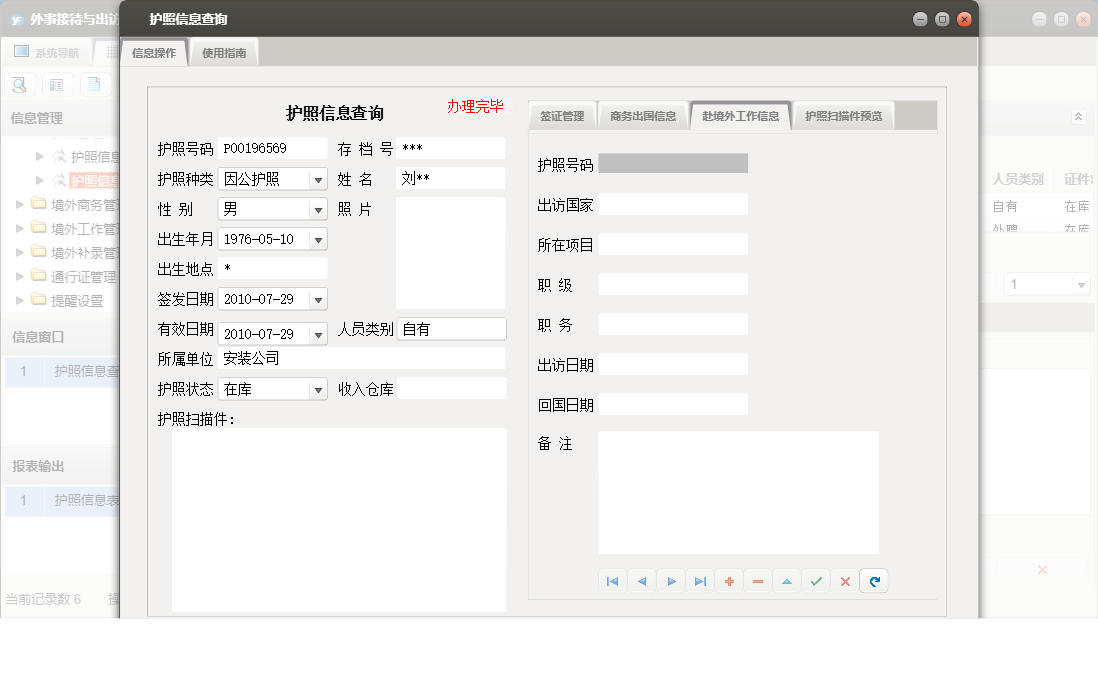Refresh records with the circular arrow icon
This screenshot has width=1098, height=685.
click(x=873, y=580)
